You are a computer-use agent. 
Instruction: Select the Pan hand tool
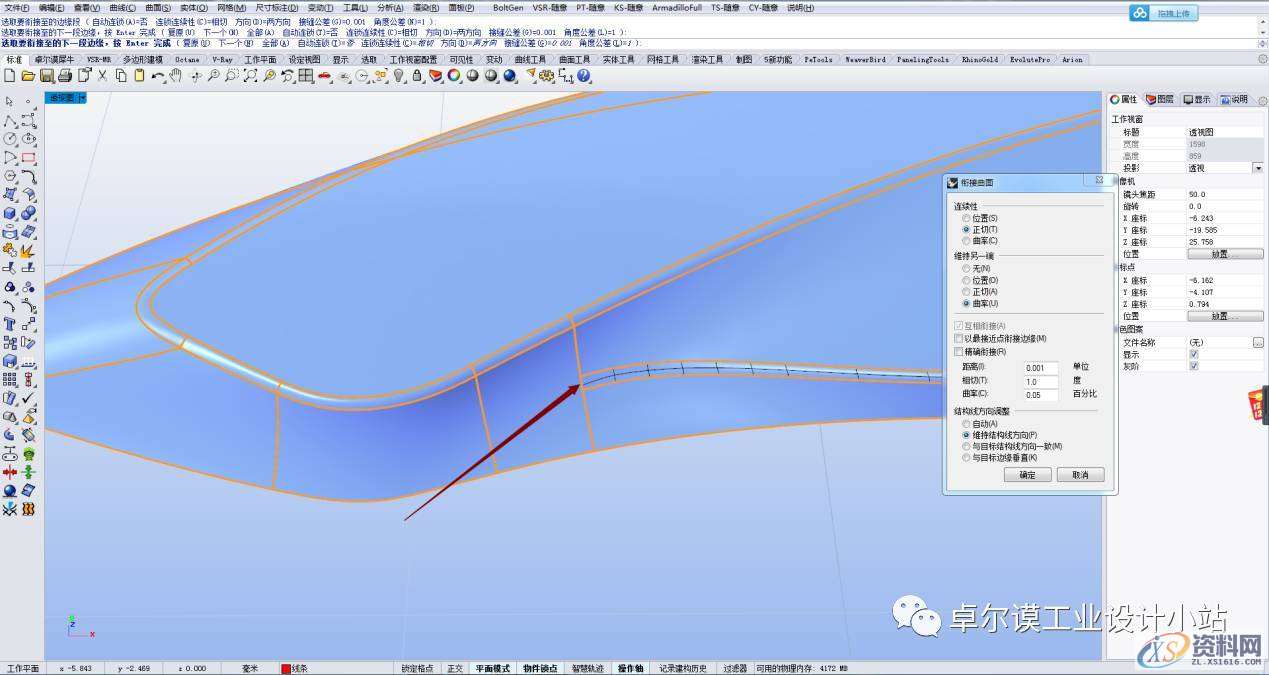click(176, 76)
